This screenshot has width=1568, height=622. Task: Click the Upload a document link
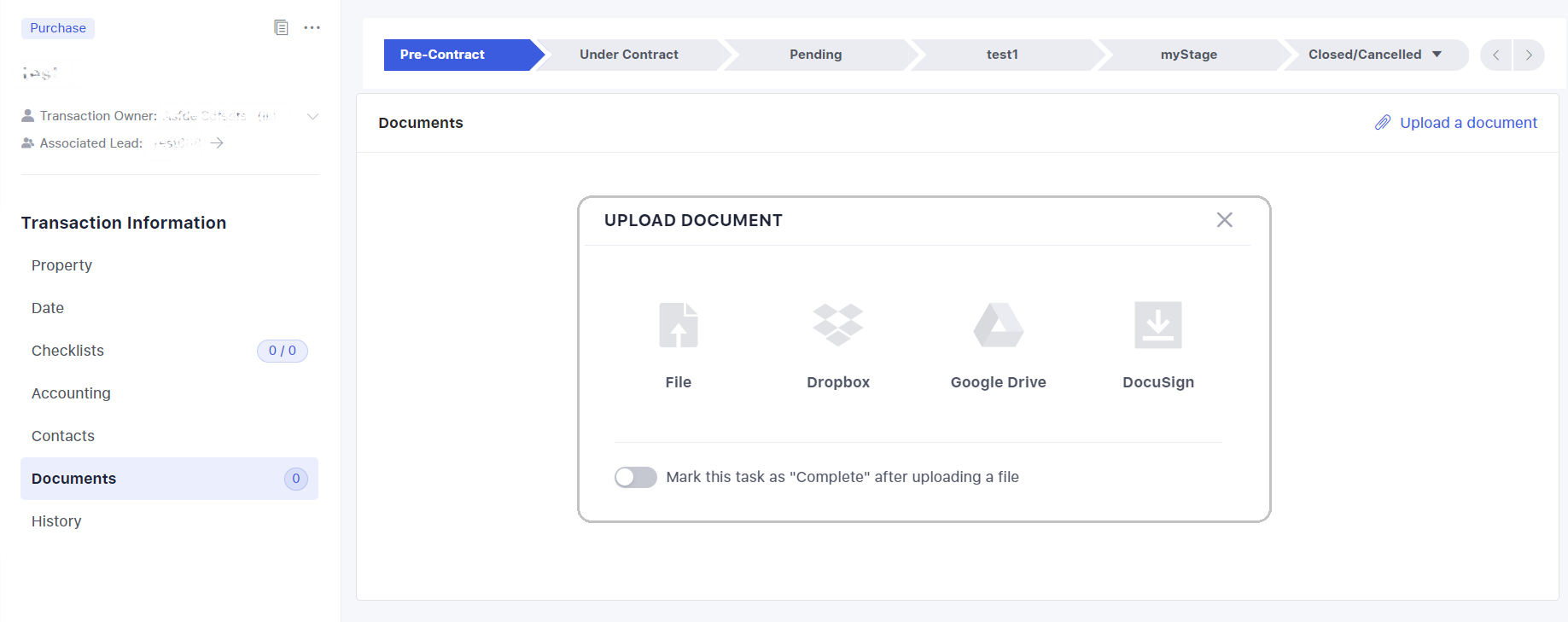[x=1467, y=123]
